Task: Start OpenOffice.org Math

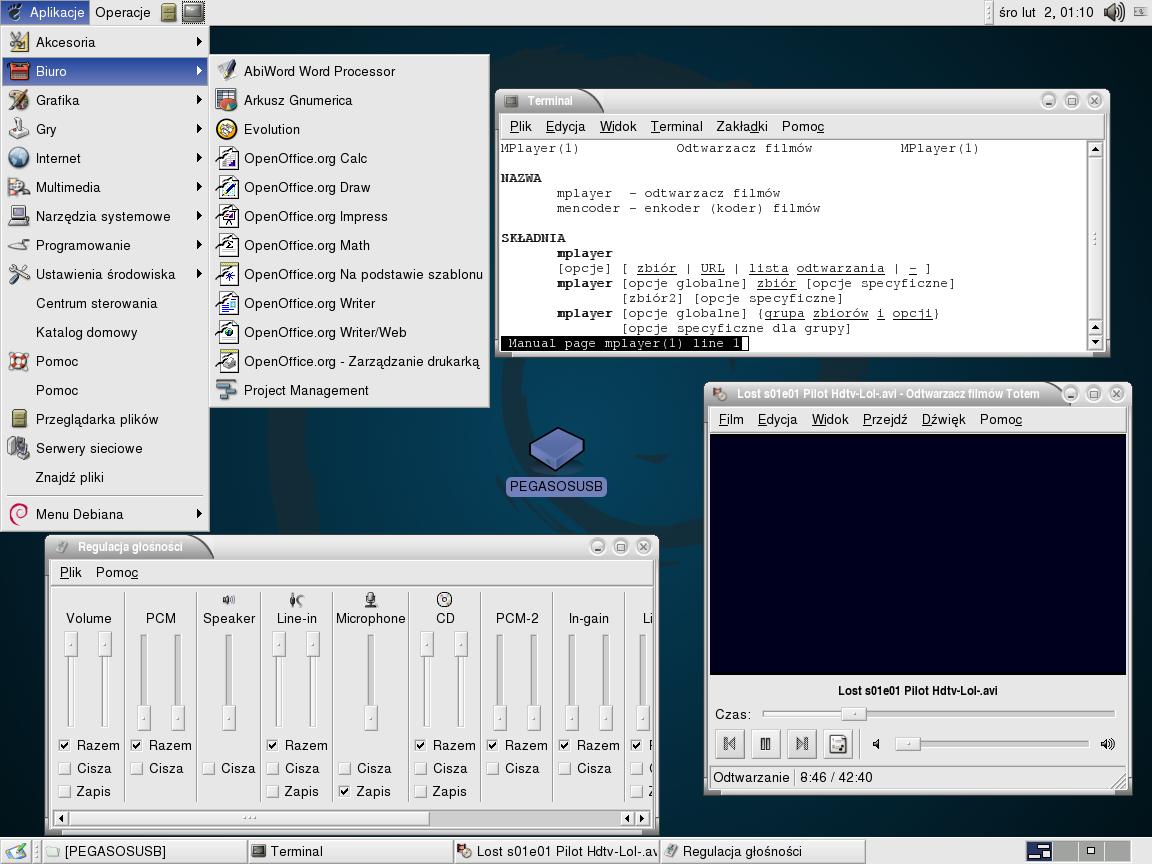Action: (350, 245)
